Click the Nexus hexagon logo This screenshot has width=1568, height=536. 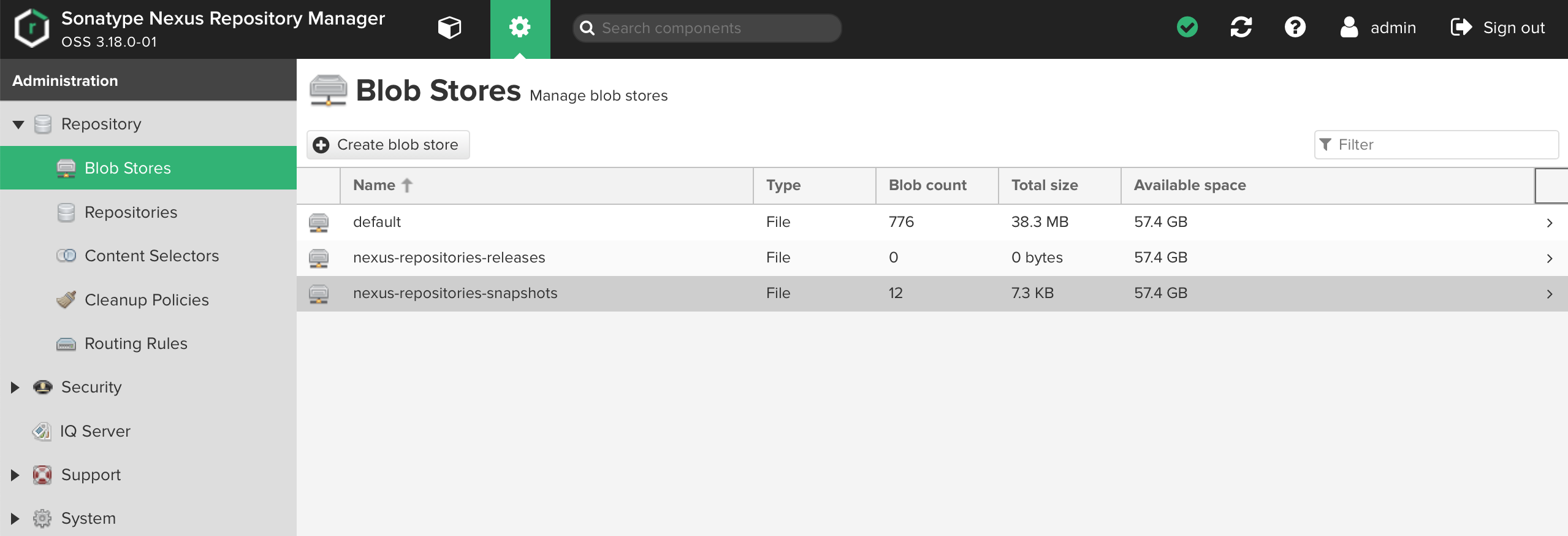tap(31, 28)
